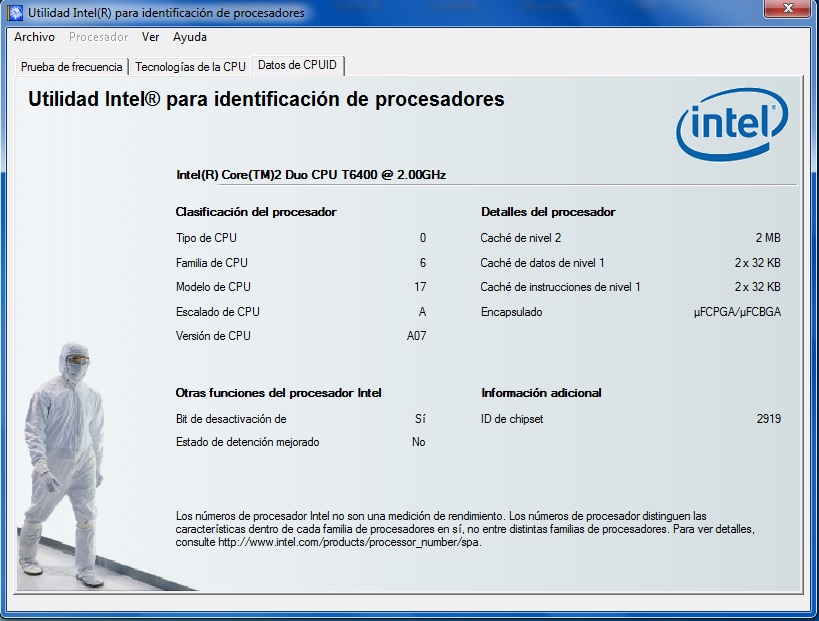Open the Procesador menu
This screenshot has height=621, width=819.
[x=99, y=37]
